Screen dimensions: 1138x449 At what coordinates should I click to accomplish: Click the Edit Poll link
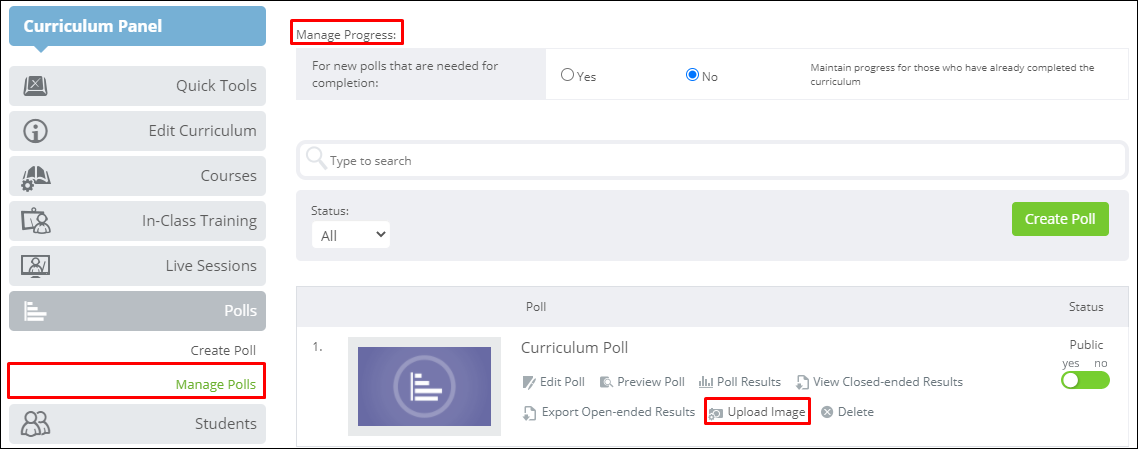point(554,382)
